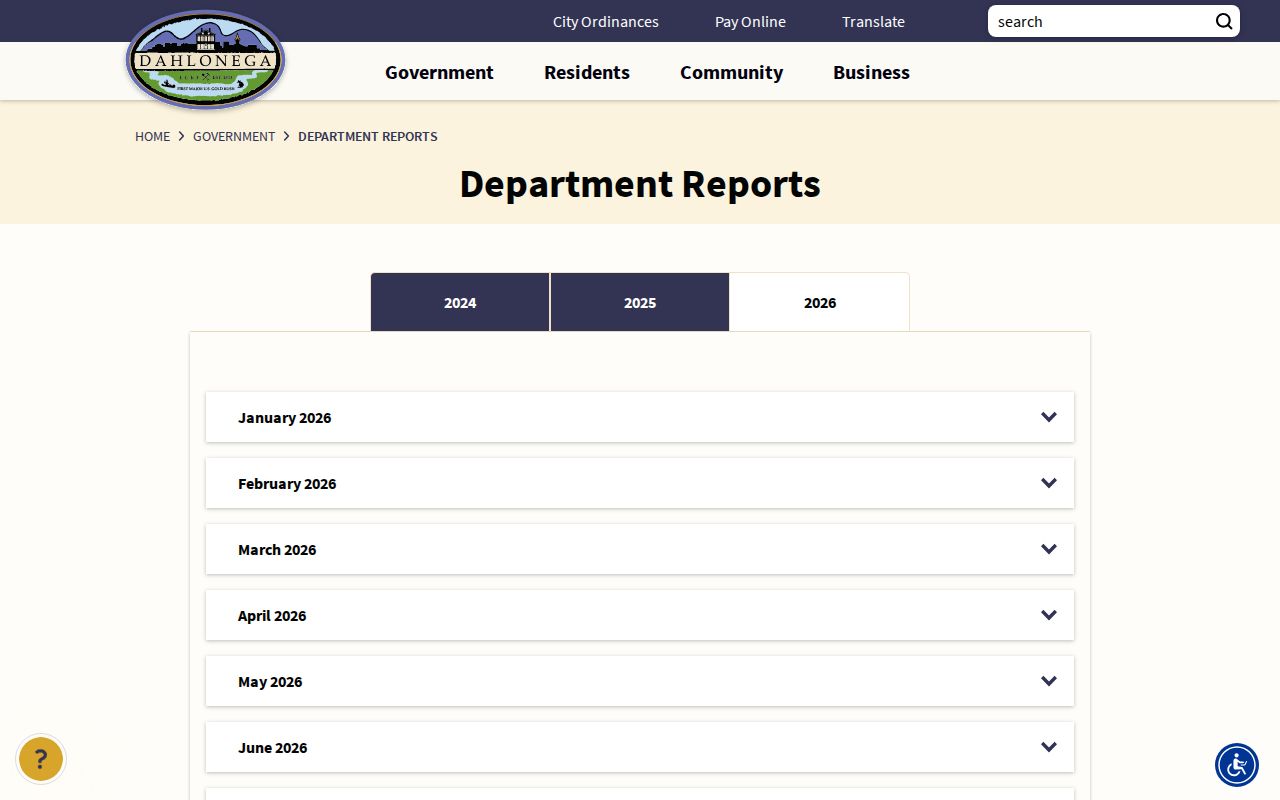Click the June 2026 label

tap(273, 747)
